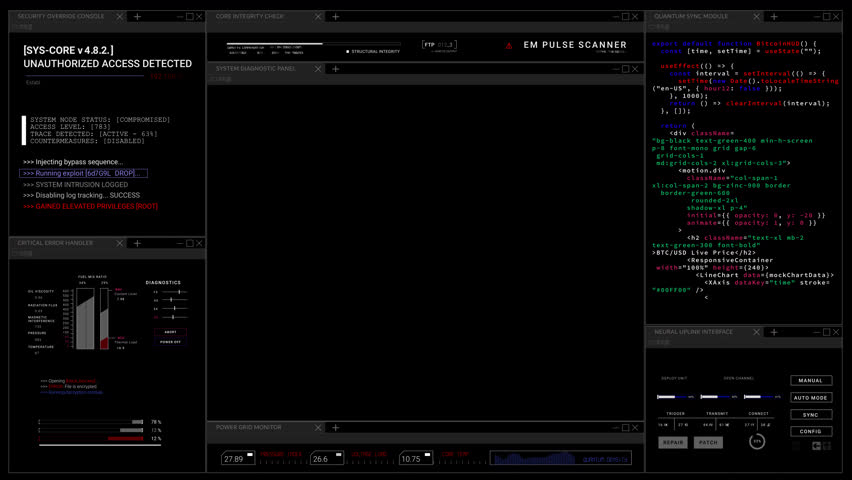The image size is (852, 480).
Task: Click the 'EM PULSE SCANNER' title
Action: tap(575, 45)
